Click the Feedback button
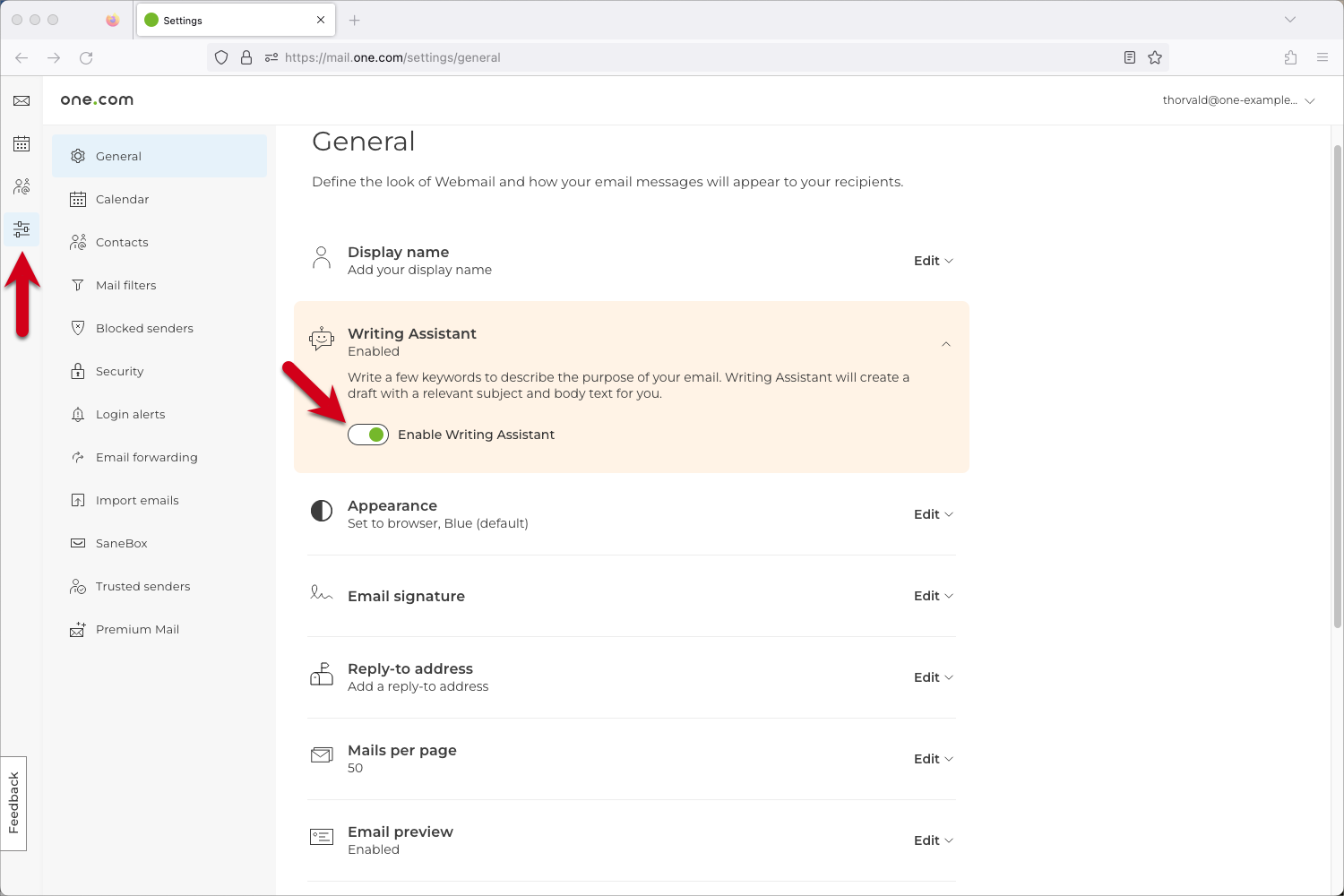This screenshot has width=1344, height=896. tap(13, 803)
